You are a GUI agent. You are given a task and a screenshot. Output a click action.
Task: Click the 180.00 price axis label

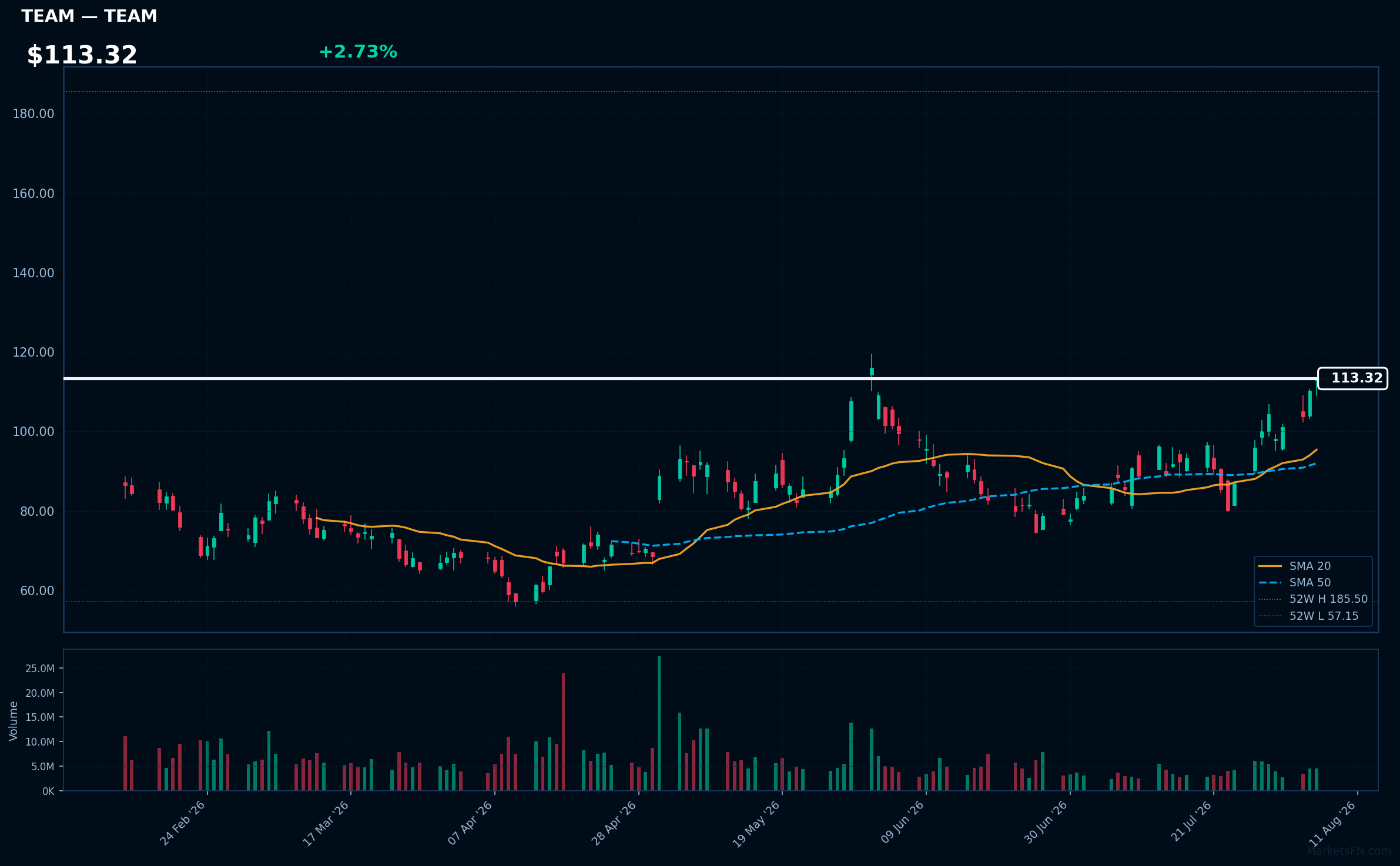click(x=34, y=114)
